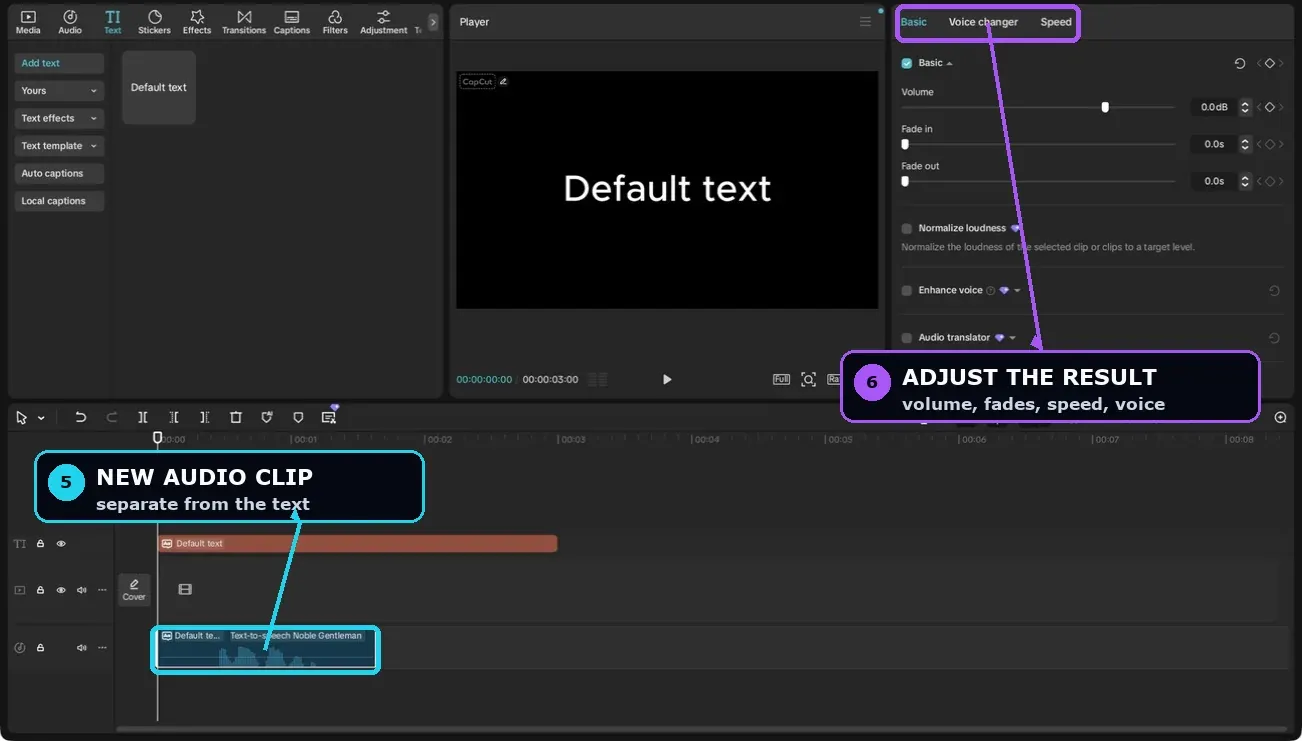
Task: Click the Basic section keyframe diamond
Action: coord(1270,63)
